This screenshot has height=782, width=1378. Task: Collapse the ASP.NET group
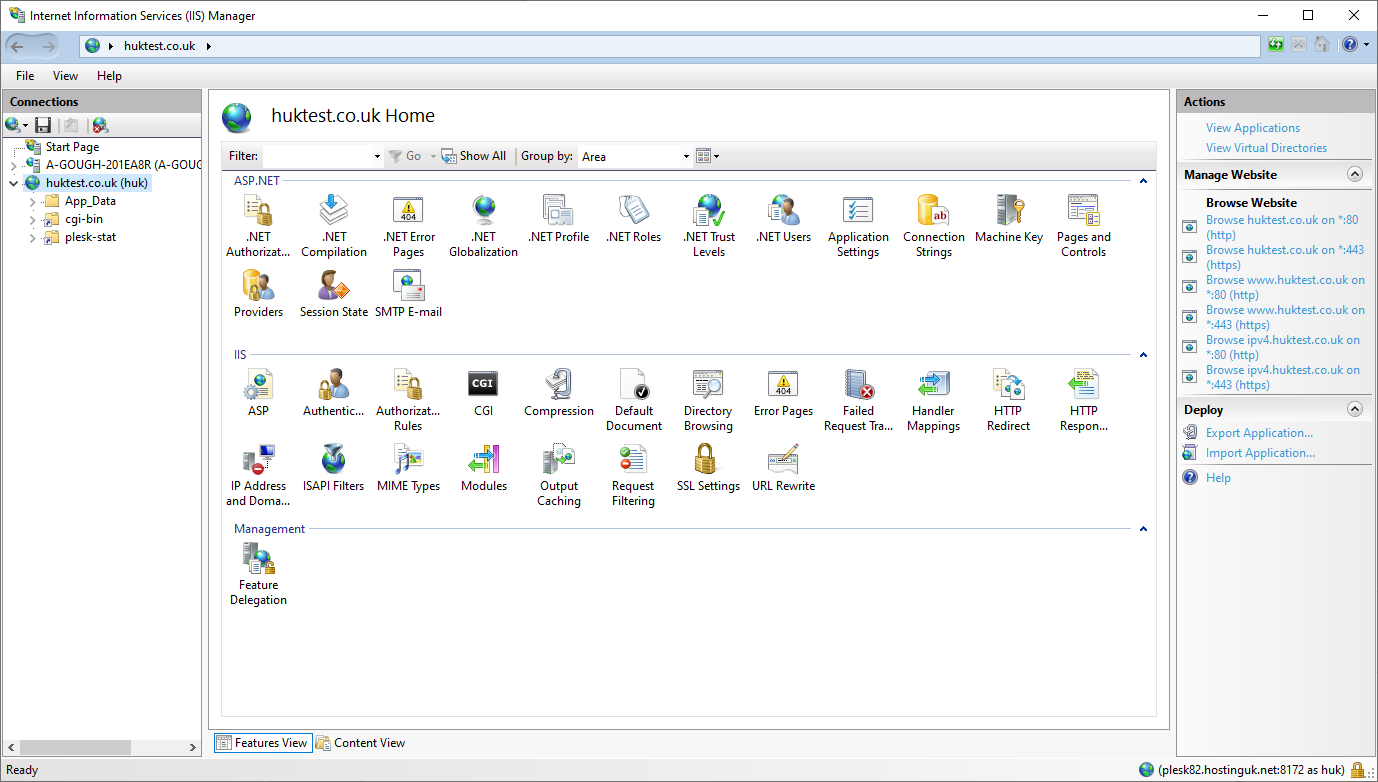coord(1143,181)
